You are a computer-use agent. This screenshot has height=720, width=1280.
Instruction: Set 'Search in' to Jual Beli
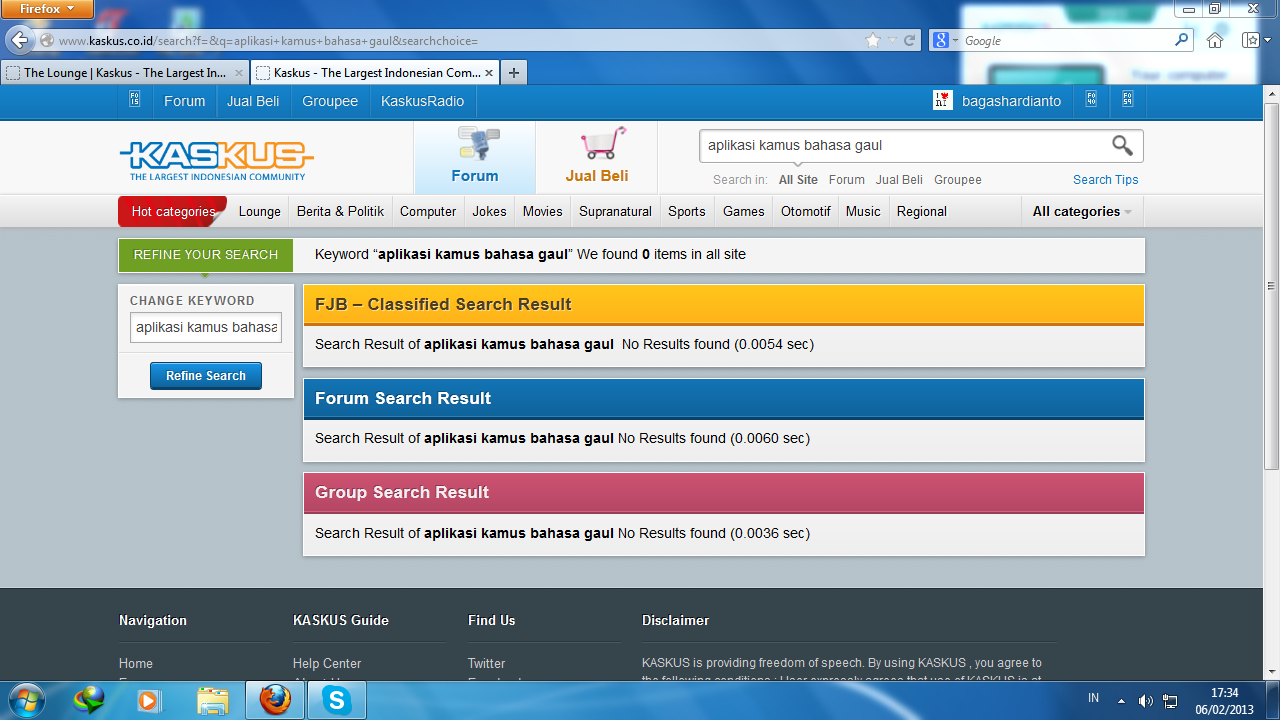tap(899, 180)
